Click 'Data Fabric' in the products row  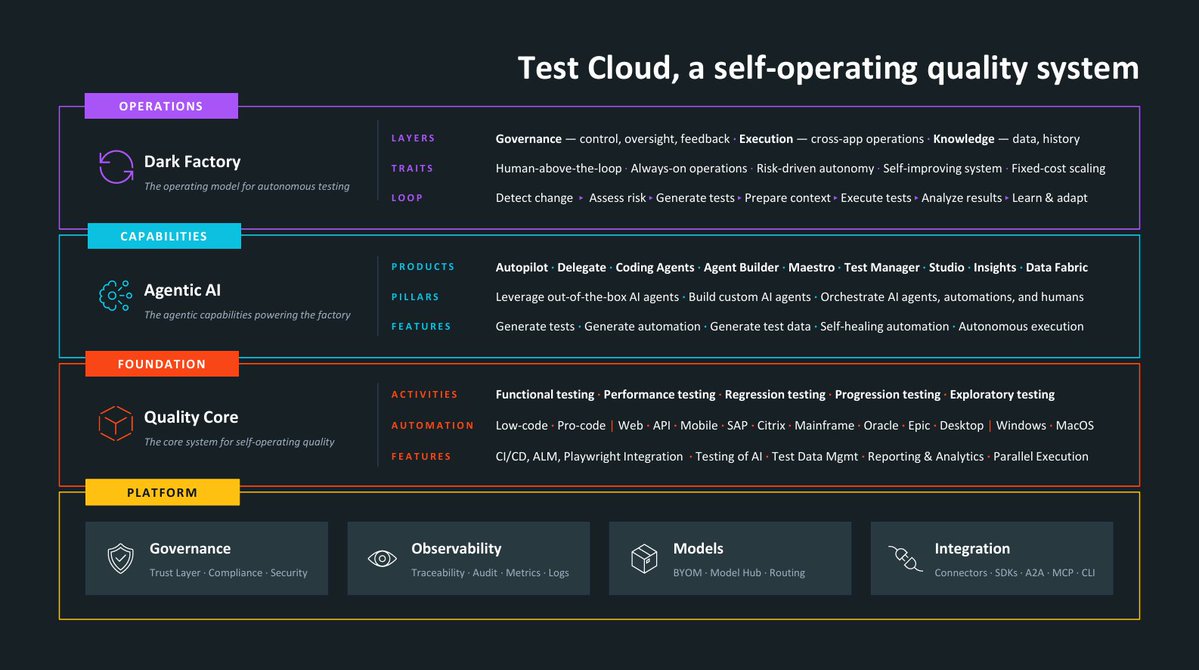(1057, 267)
